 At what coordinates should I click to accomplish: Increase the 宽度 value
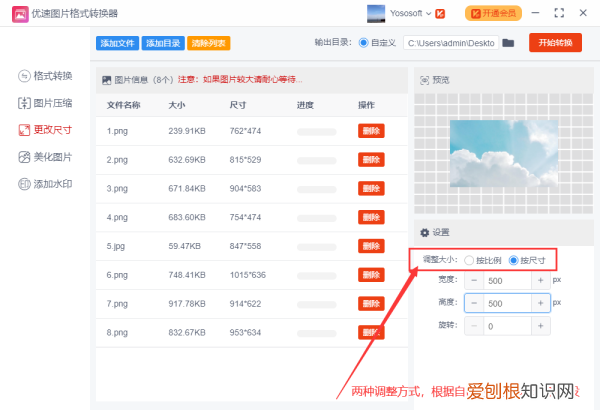click(541, 281)
